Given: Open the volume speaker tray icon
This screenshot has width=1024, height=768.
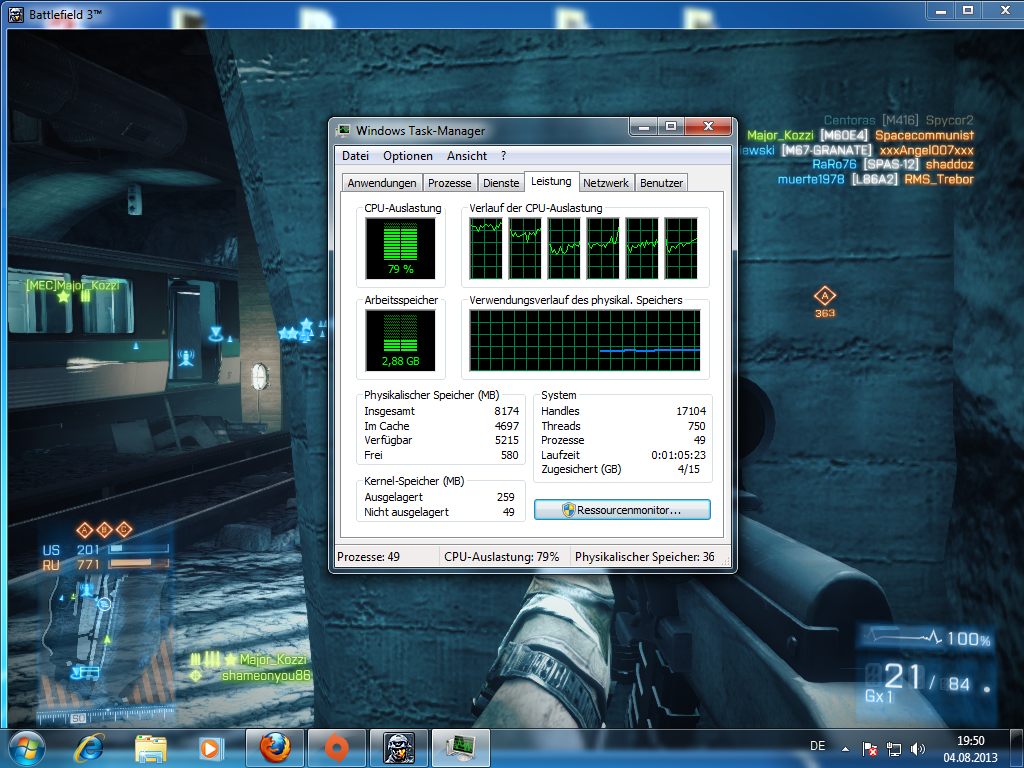Looking at the screenshot, I should tap(918, 749).
